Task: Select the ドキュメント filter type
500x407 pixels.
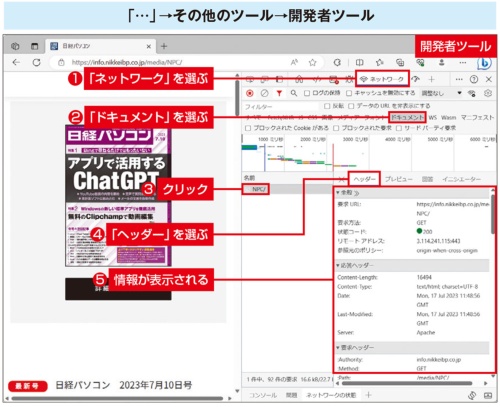Action: tap(407, 117)
